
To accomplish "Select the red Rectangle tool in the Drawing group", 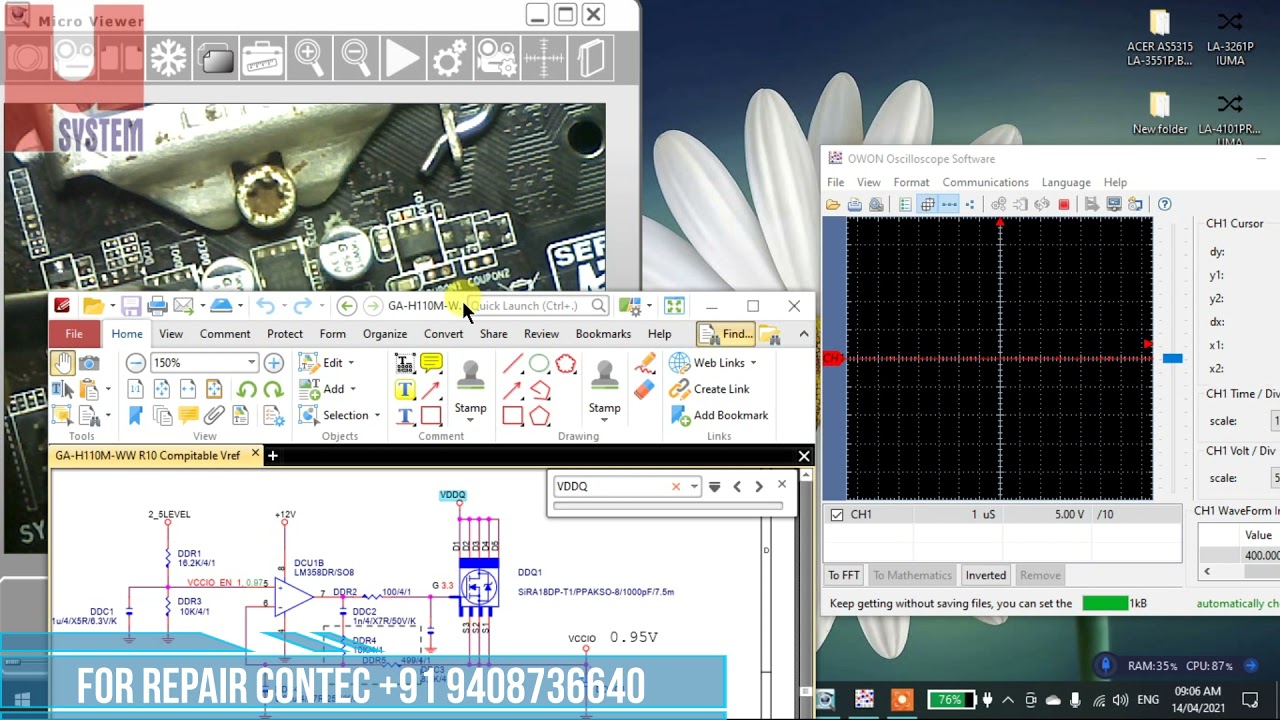I will pyautogui.click(x=512, y=415).
